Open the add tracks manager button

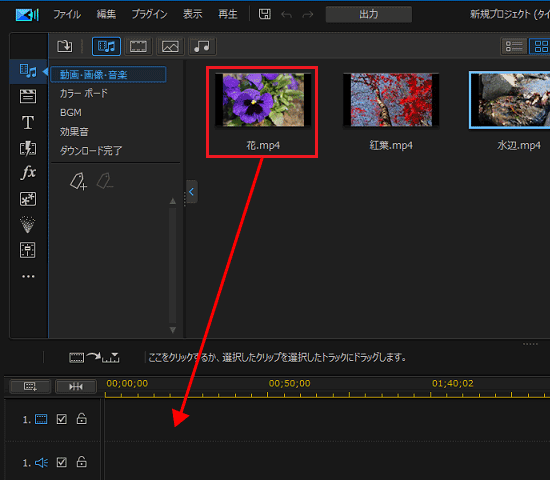[31, 387]
